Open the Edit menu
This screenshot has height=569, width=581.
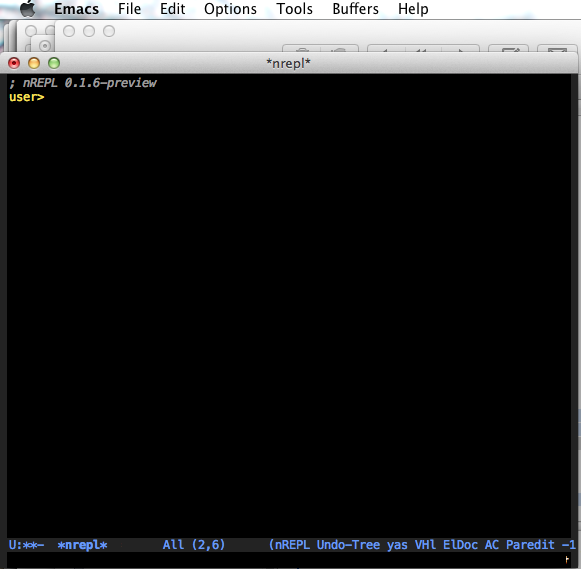tap(172, 9)
